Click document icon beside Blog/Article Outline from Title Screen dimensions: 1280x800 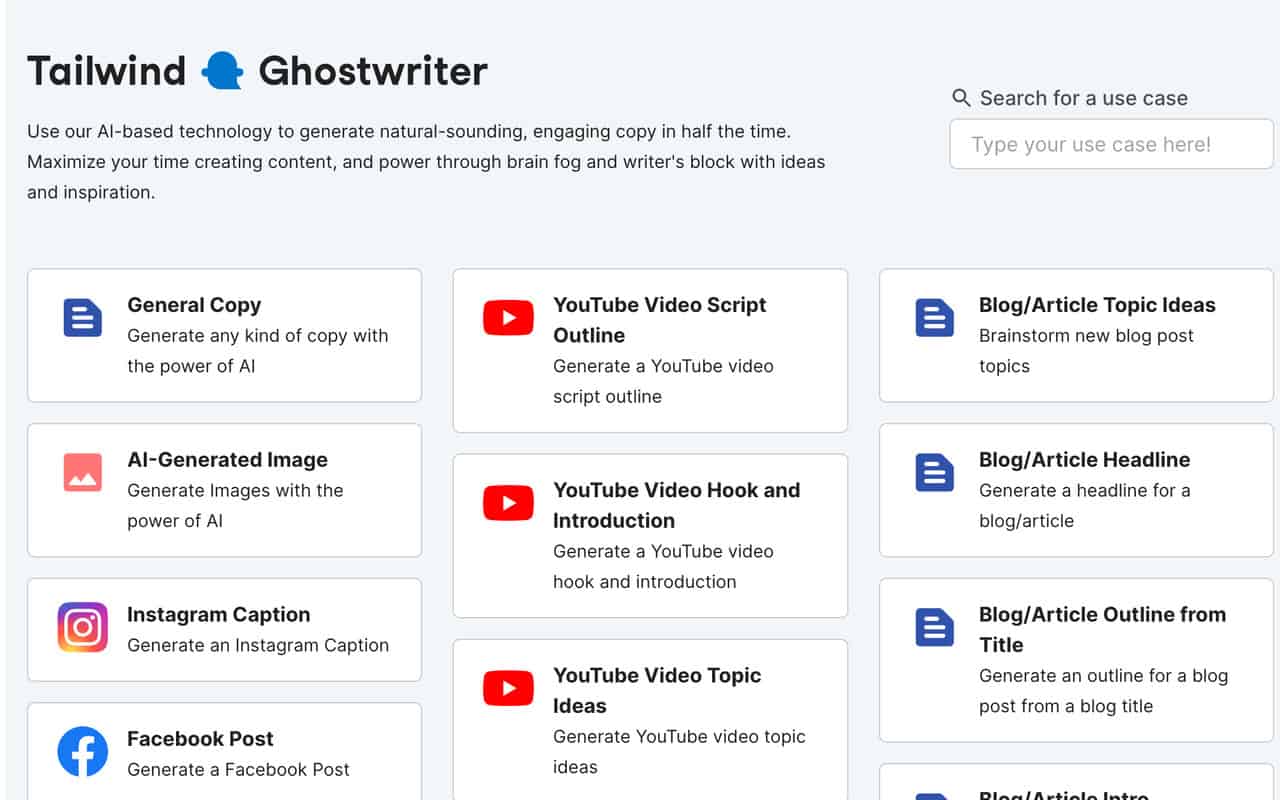click(x=934, y=627)
